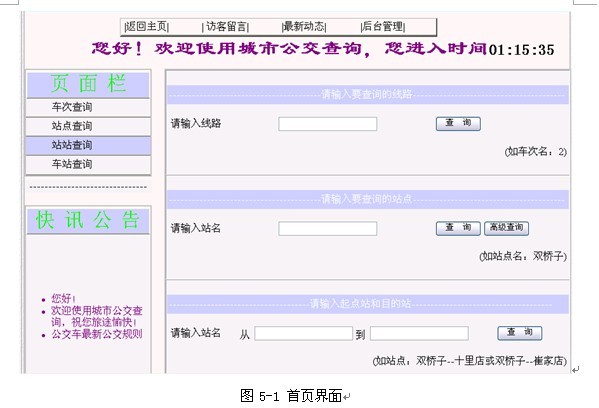Click 查询 button for route search

click(458, 123)
